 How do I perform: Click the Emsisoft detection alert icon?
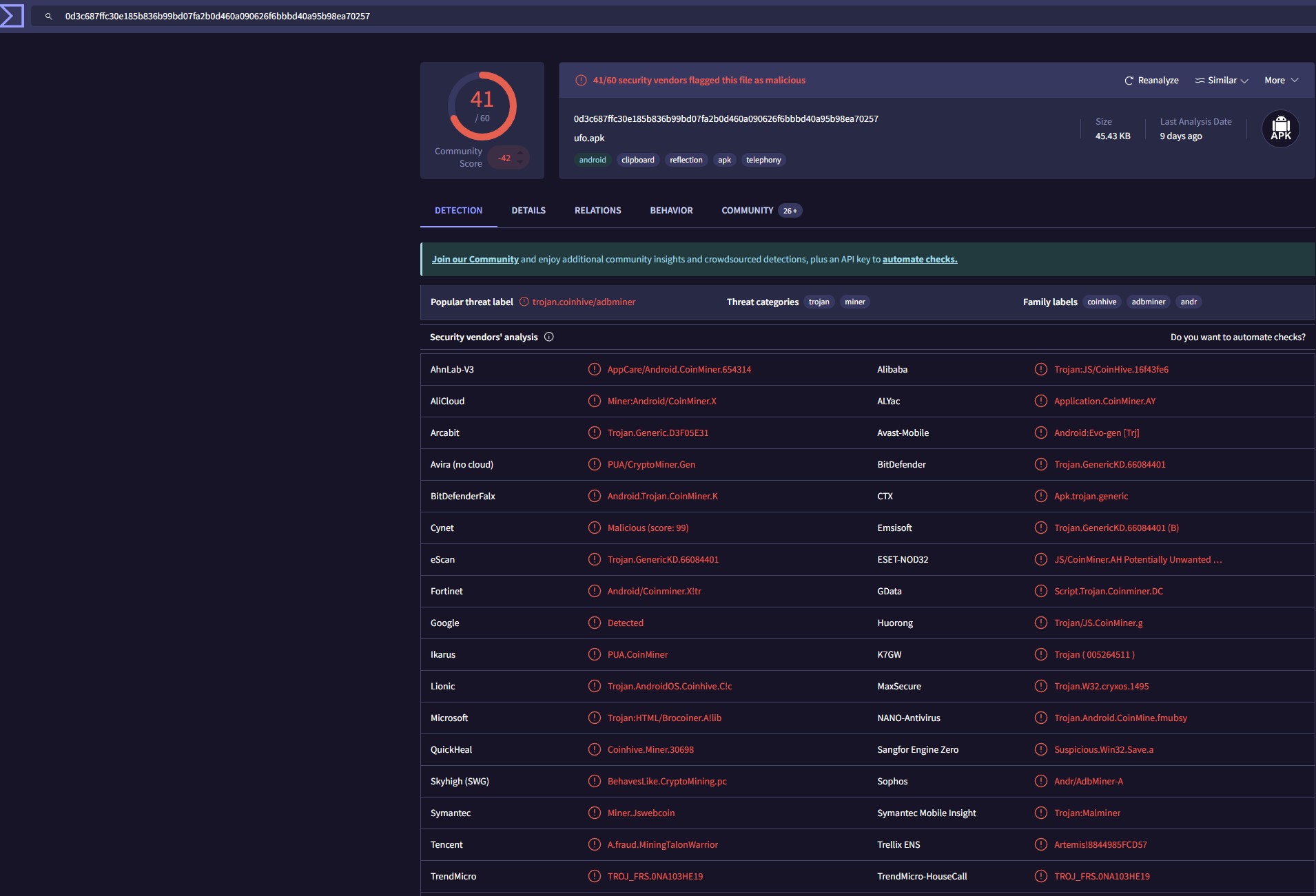click(1041, 528)
